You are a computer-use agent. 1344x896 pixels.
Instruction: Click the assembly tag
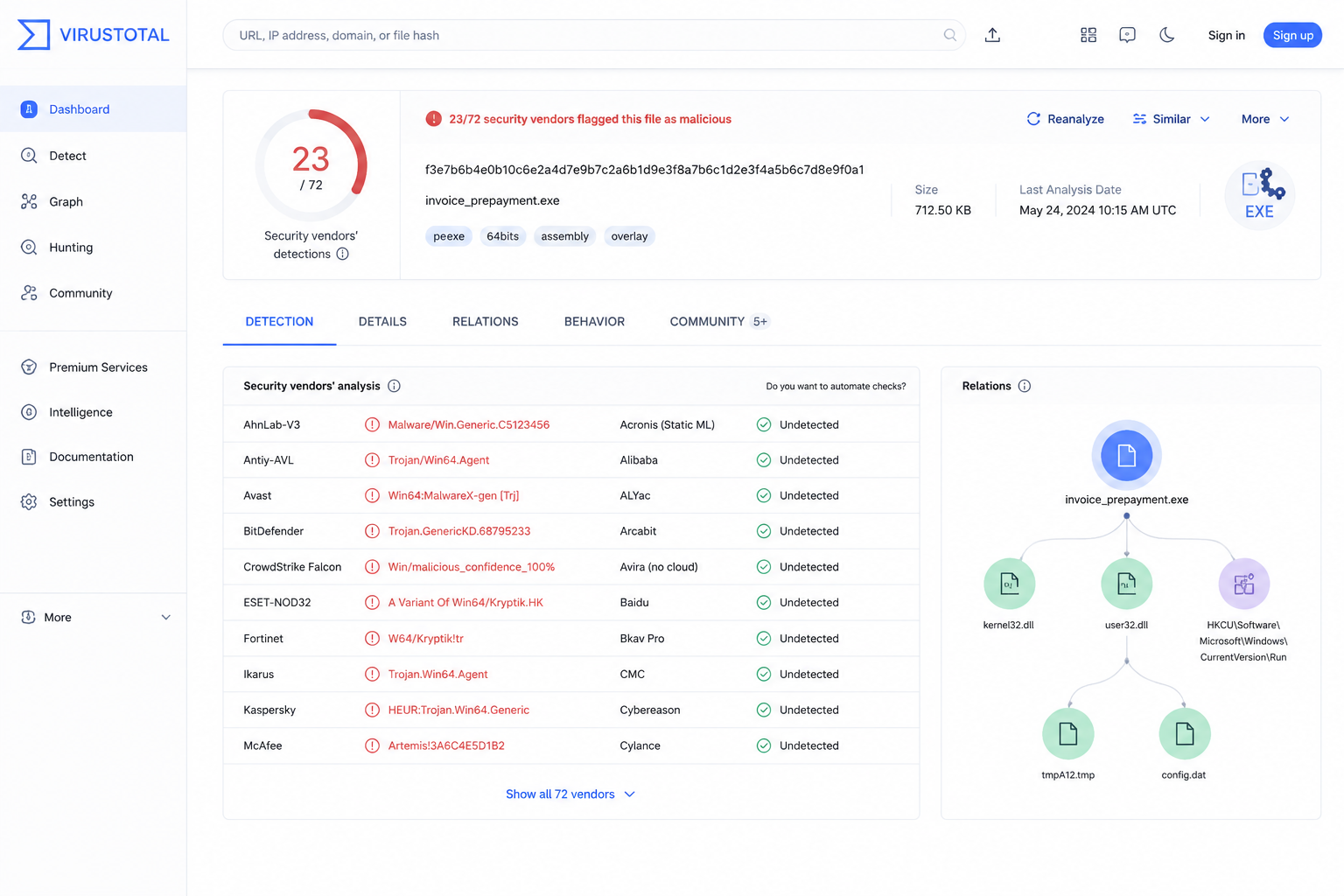pos(564,236)
